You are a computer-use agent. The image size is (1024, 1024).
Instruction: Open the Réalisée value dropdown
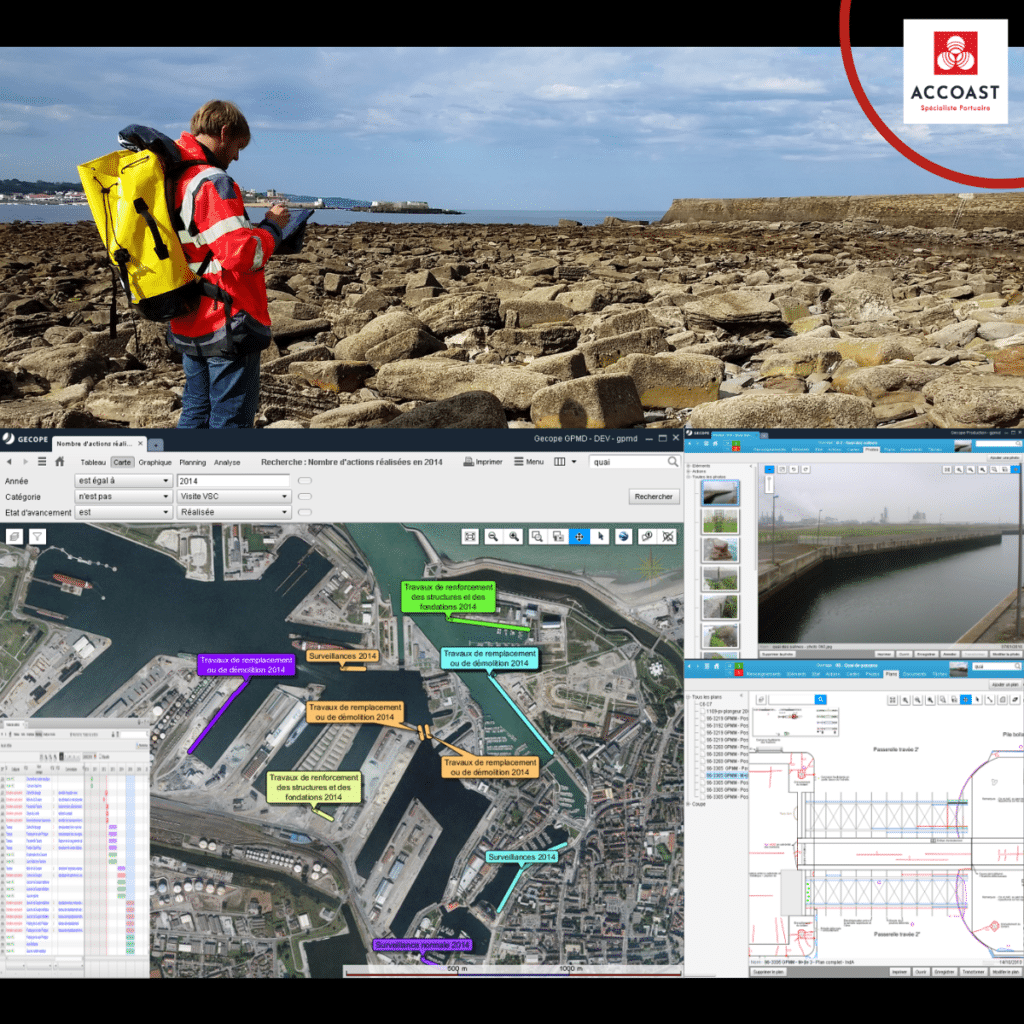point(233,512)
